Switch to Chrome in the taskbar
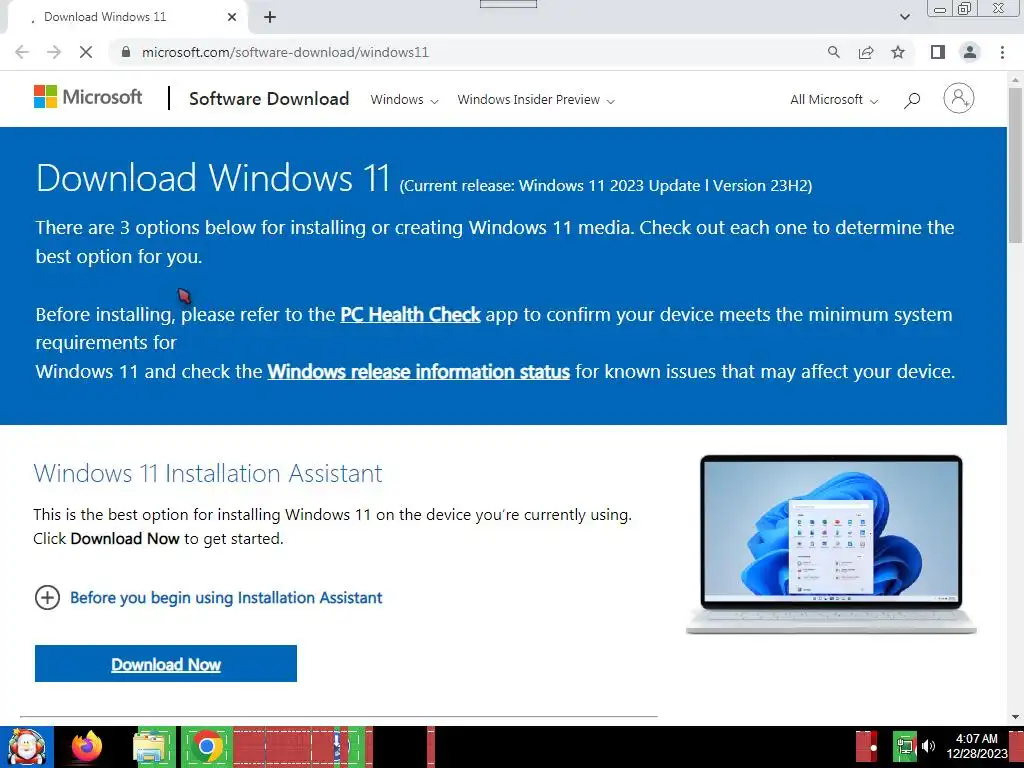 tap(207, 747)
